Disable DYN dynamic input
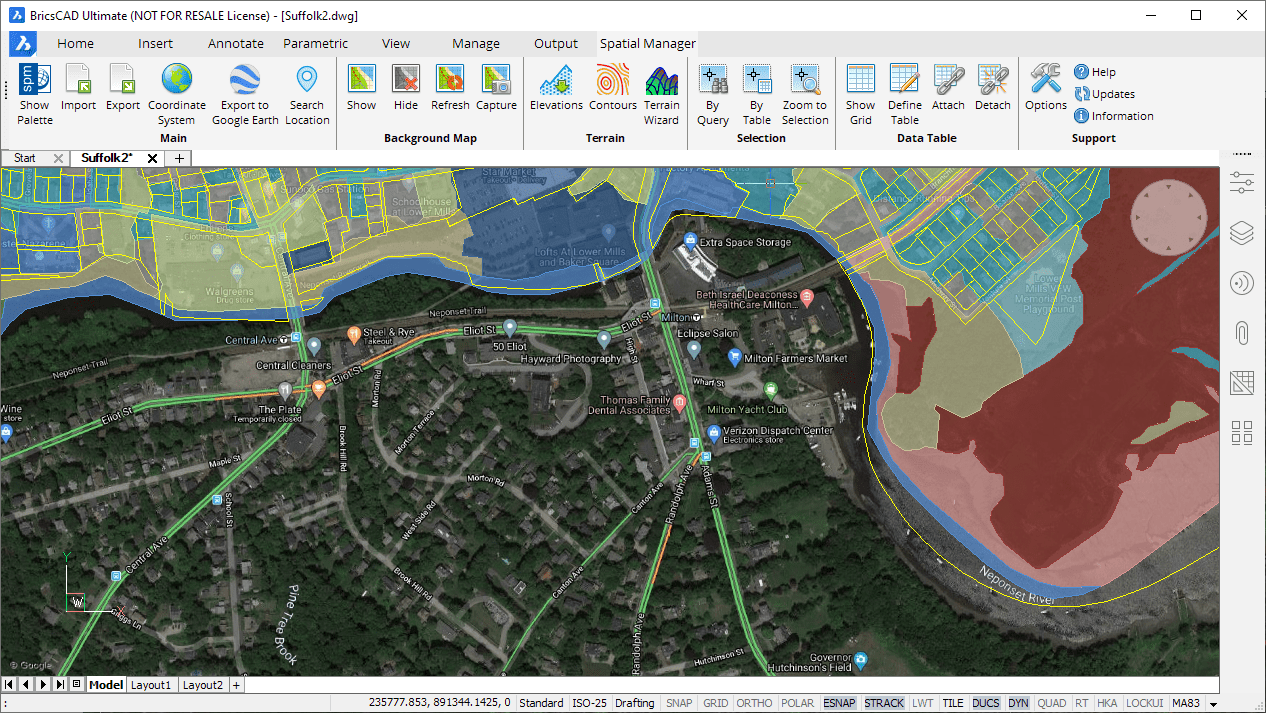This screenshot has height=713, width=1266. (x=1018, y=703)
